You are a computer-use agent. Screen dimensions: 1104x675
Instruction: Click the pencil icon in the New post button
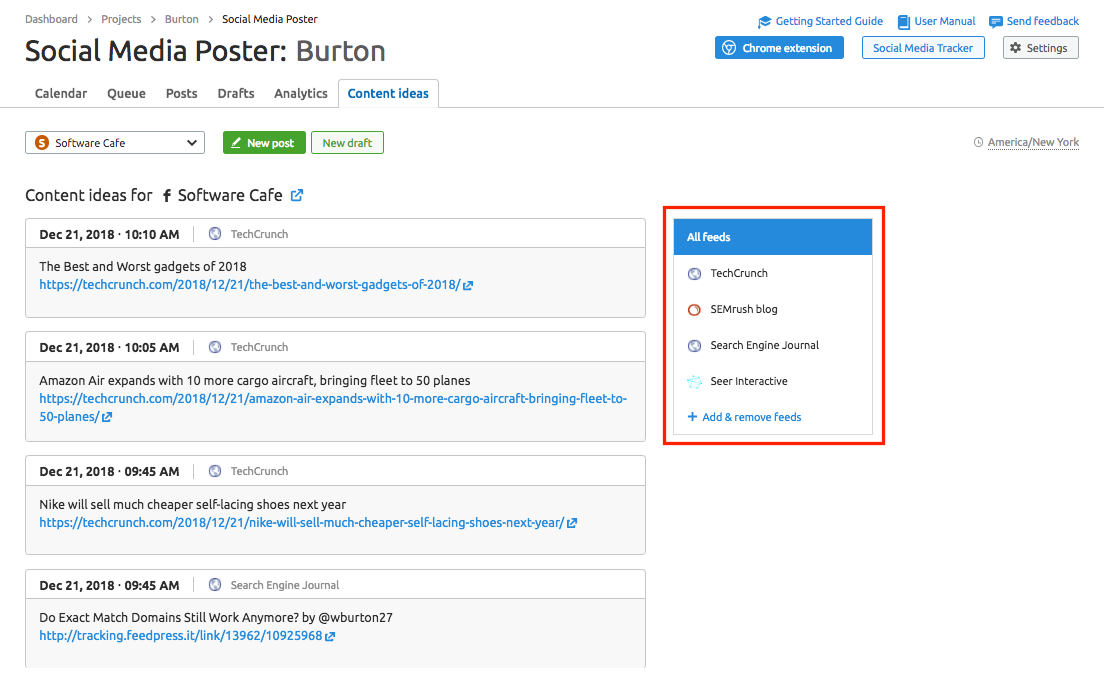click(236, 143)
